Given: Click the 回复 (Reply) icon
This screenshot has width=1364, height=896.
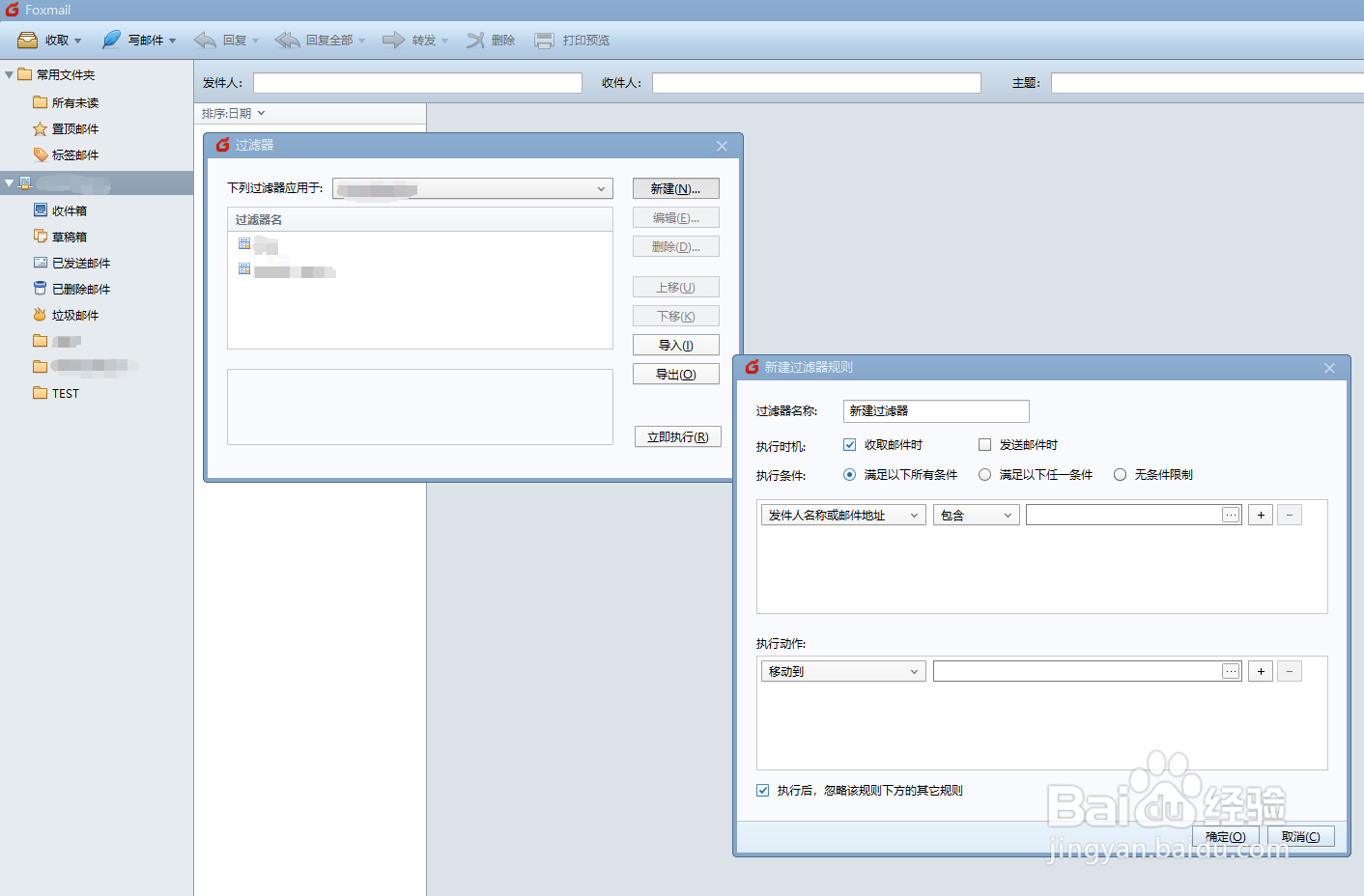Looking at the screenshot, I should pyautogui.click(x=205, y=40).
